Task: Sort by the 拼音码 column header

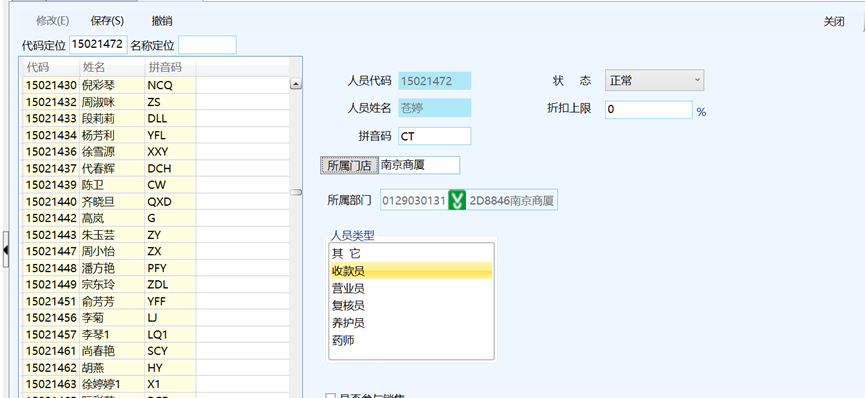Action: pos(170,67)
